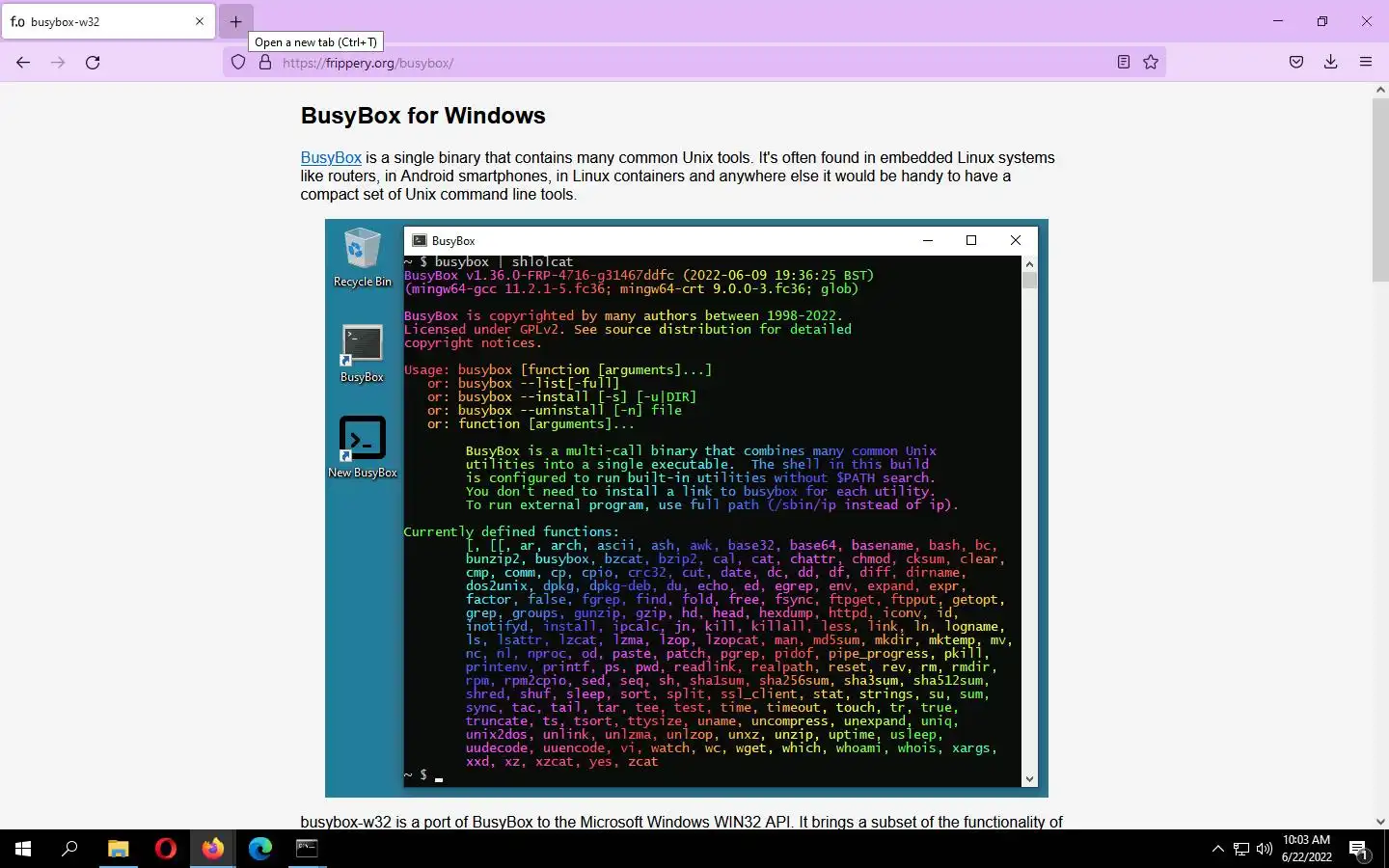Bookmark this page with the star icon
Image resolution: width=1389 pixels, height=868 pixels.
[x=1151, y=63]
